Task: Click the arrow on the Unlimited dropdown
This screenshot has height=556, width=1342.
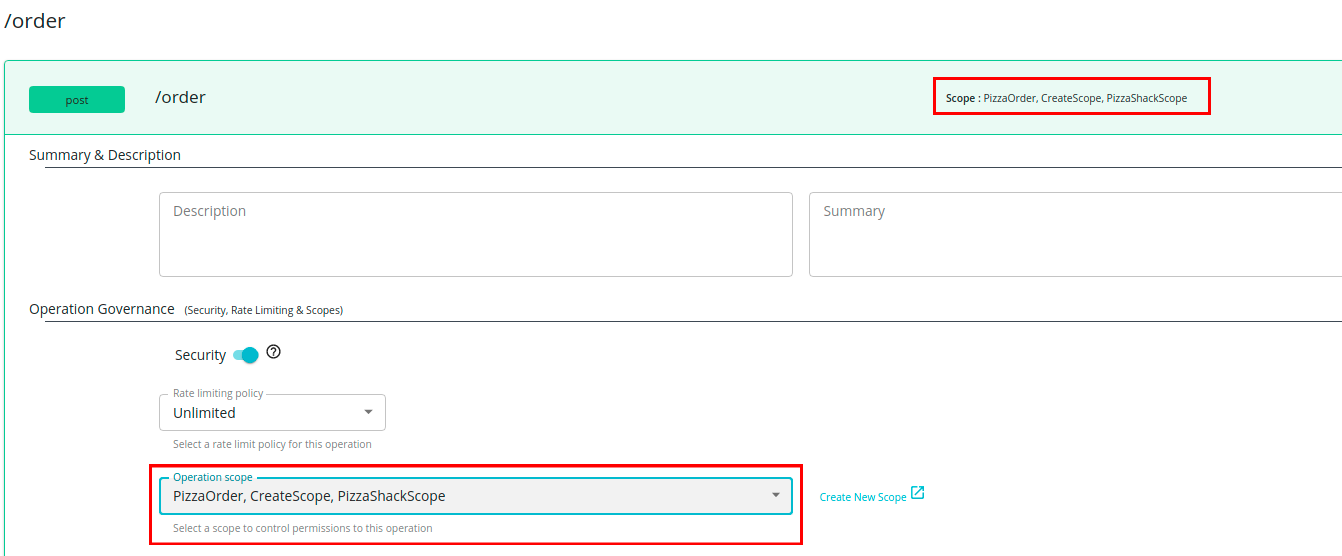Action: click(x=368, y=413)
